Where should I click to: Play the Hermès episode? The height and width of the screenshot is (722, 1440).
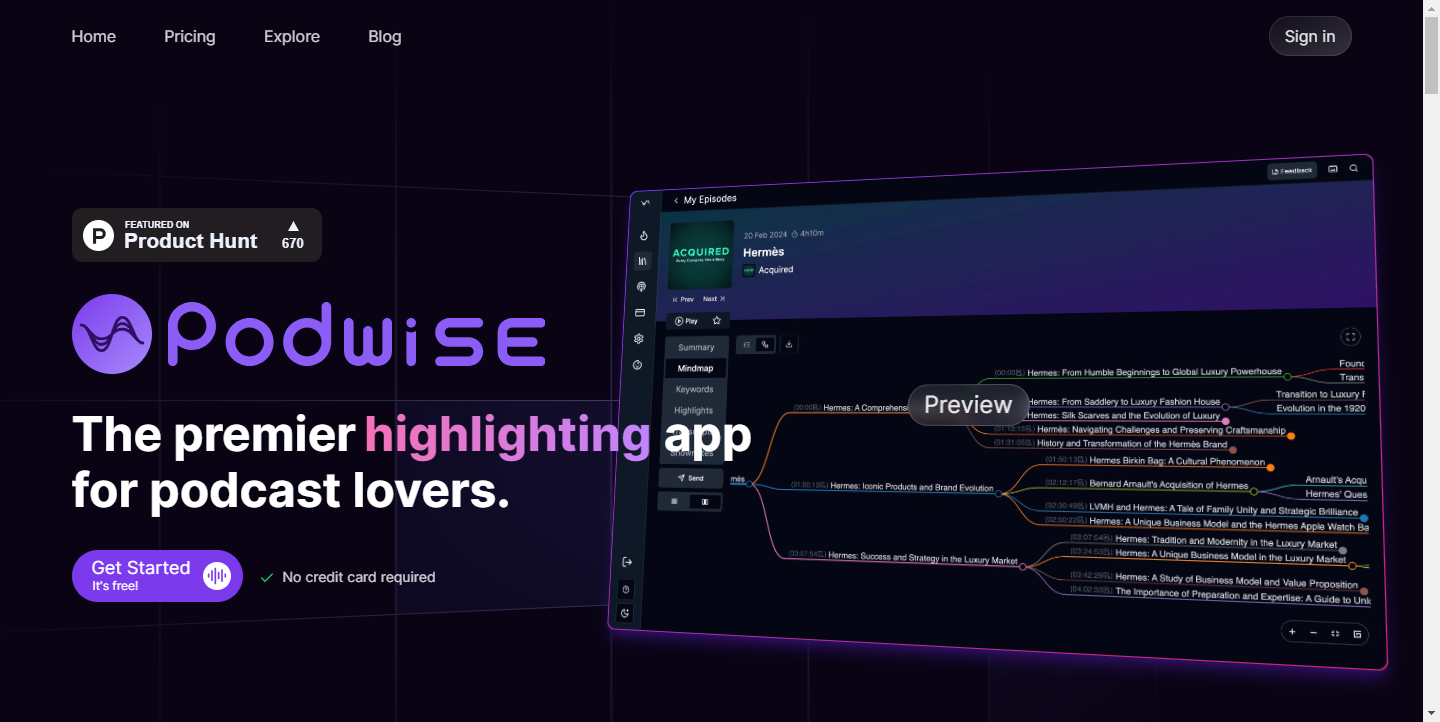pyautogui.click(x=686, y=321)
